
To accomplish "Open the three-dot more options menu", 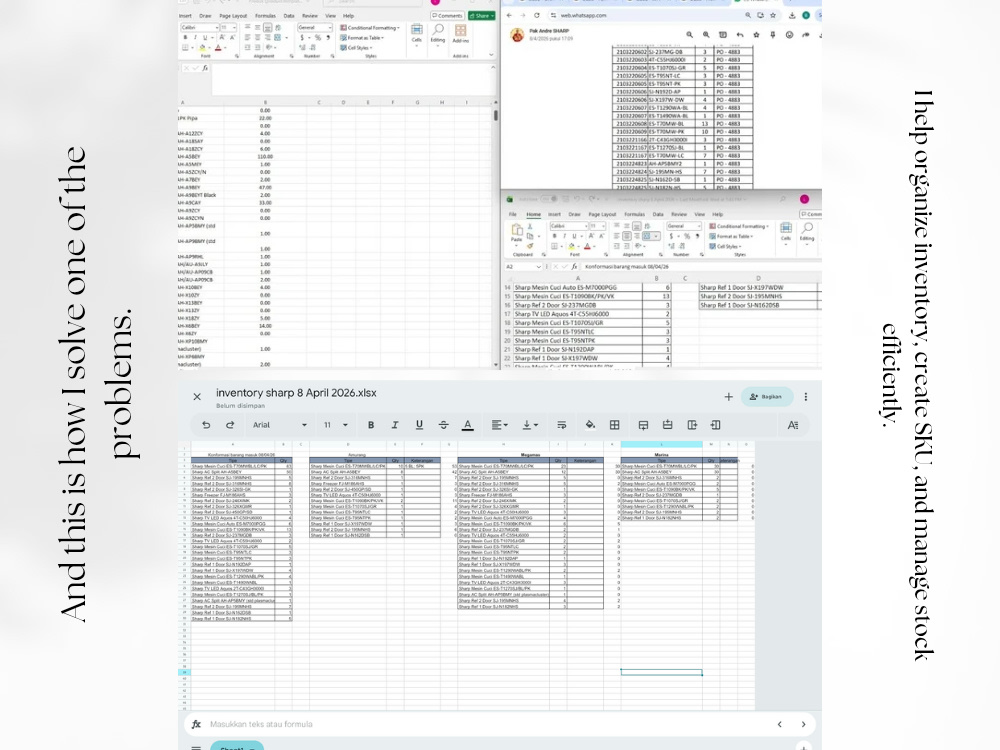I will tap(805, 397).
